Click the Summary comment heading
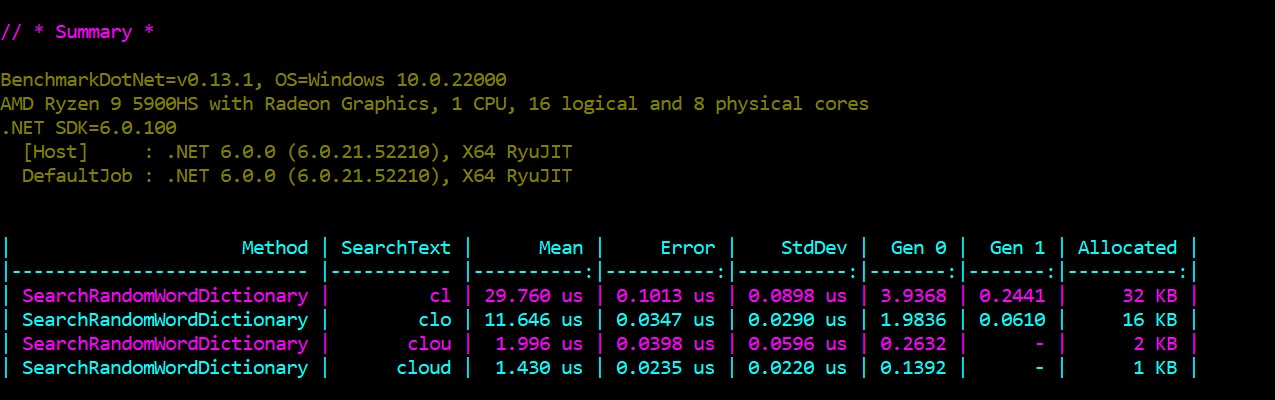Image resolution: width=1275 pixels, height=400 pixels. (77, 32)
